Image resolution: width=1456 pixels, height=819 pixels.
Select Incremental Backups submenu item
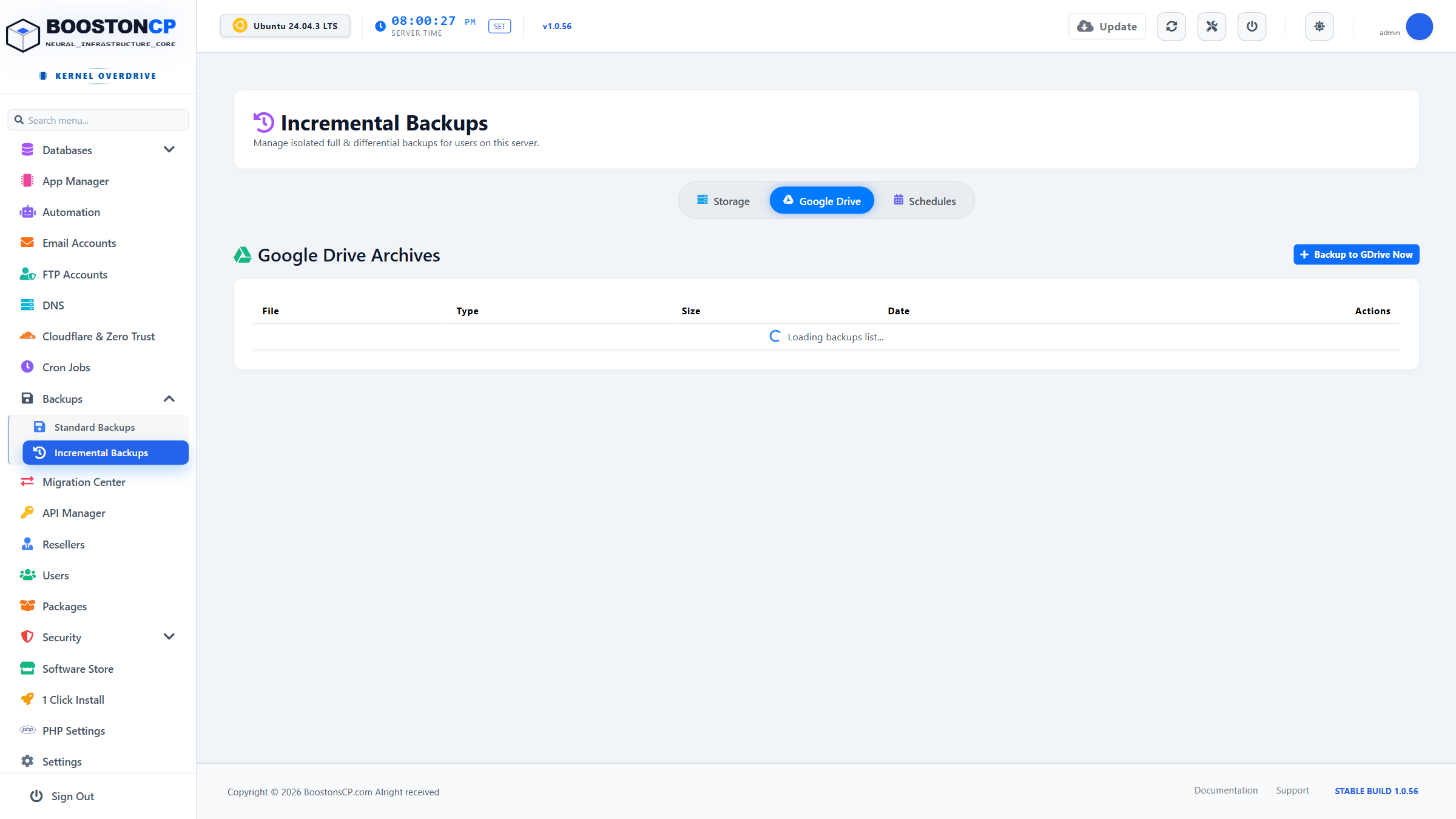click(x=106, y=453)
